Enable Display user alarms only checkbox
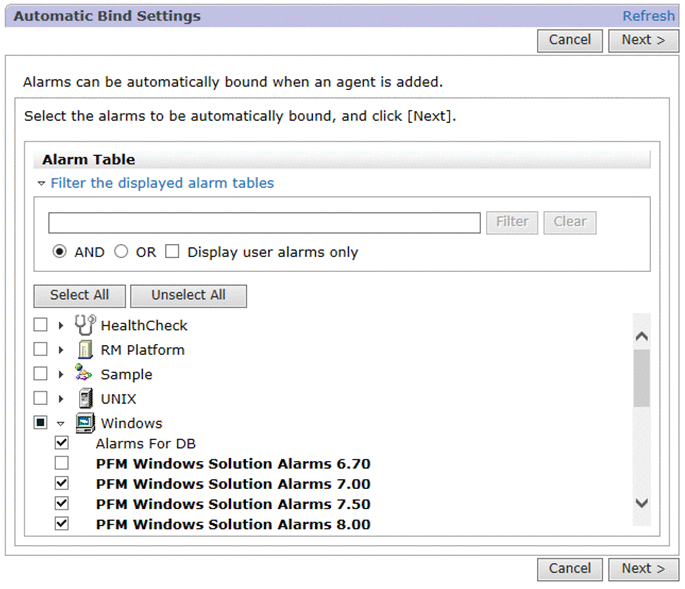The image size is (685, 589). click(172, 252)
